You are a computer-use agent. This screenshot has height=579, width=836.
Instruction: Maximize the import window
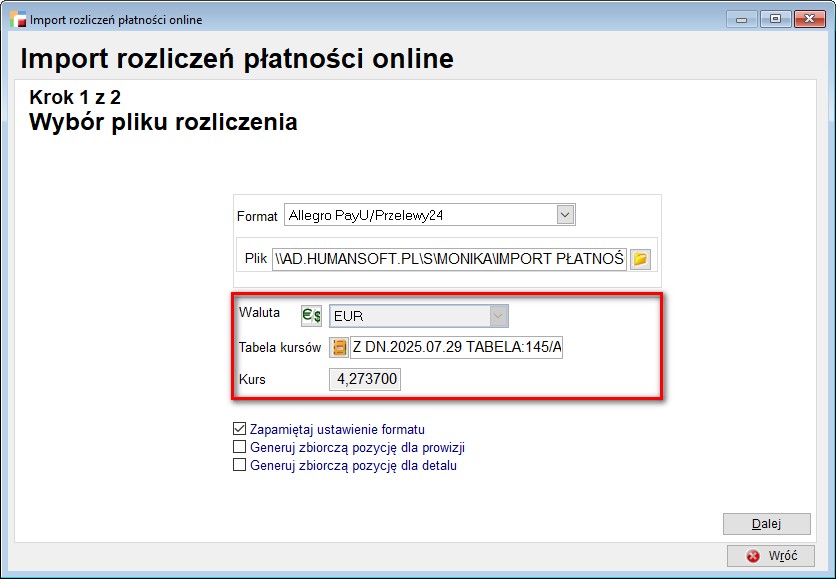tap(773, 18)
